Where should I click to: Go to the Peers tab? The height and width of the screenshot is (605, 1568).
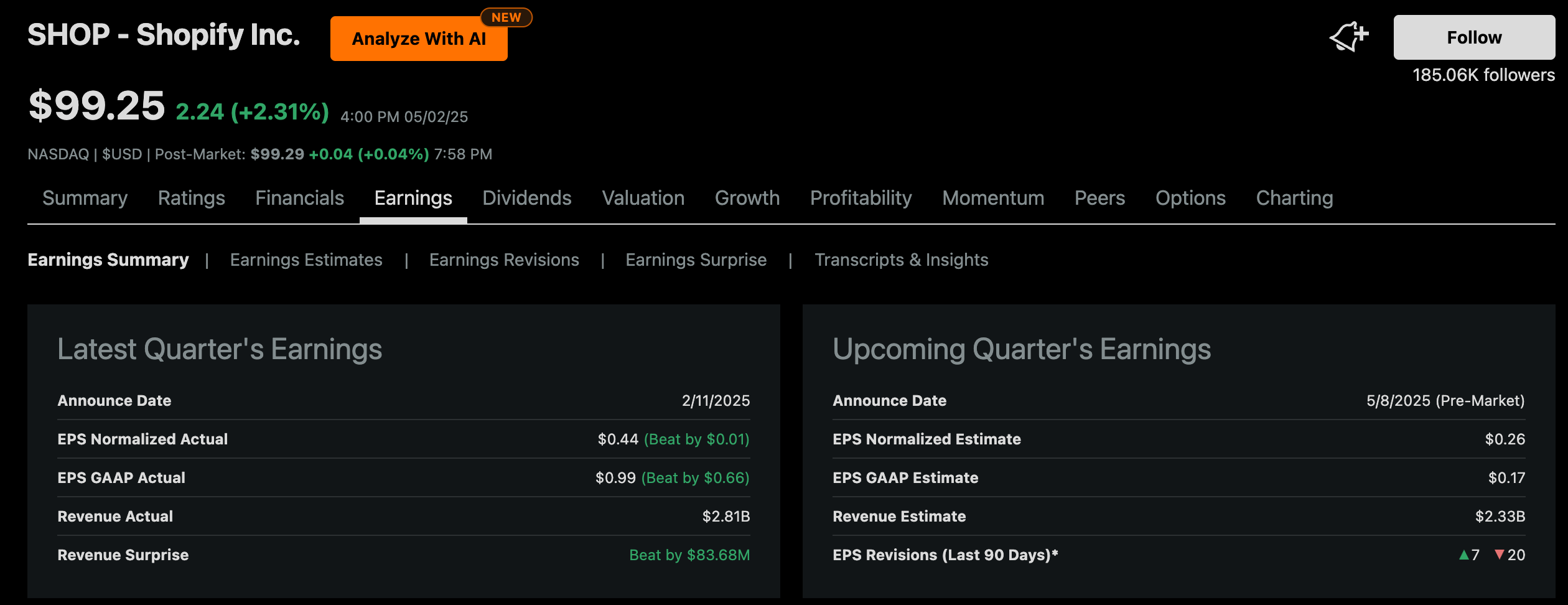[x=1100, y=198]
